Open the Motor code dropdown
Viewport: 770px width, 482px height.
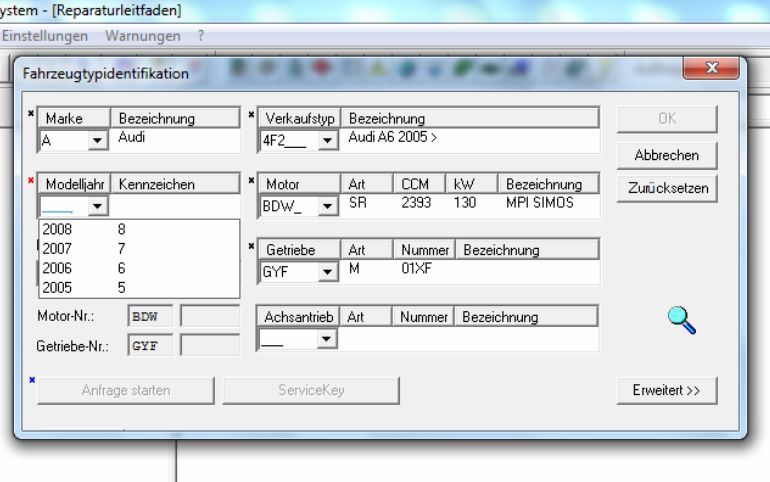tap(327, 208)
